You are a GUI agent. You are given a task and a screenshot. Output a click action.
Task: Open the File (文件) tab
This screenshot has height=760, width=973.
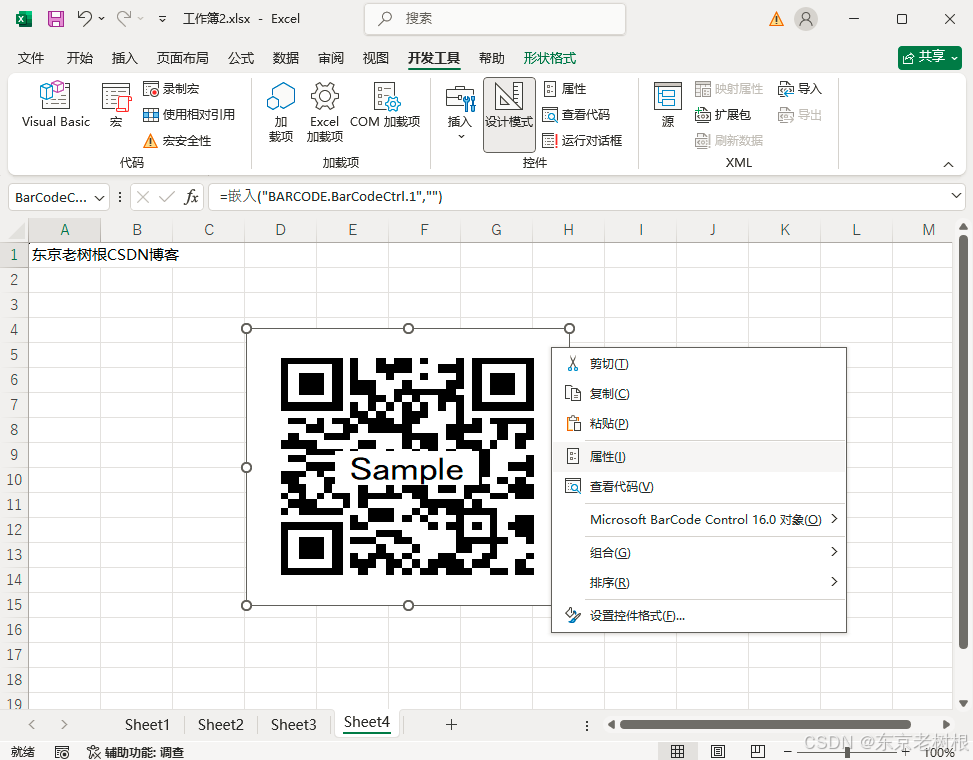31,58
